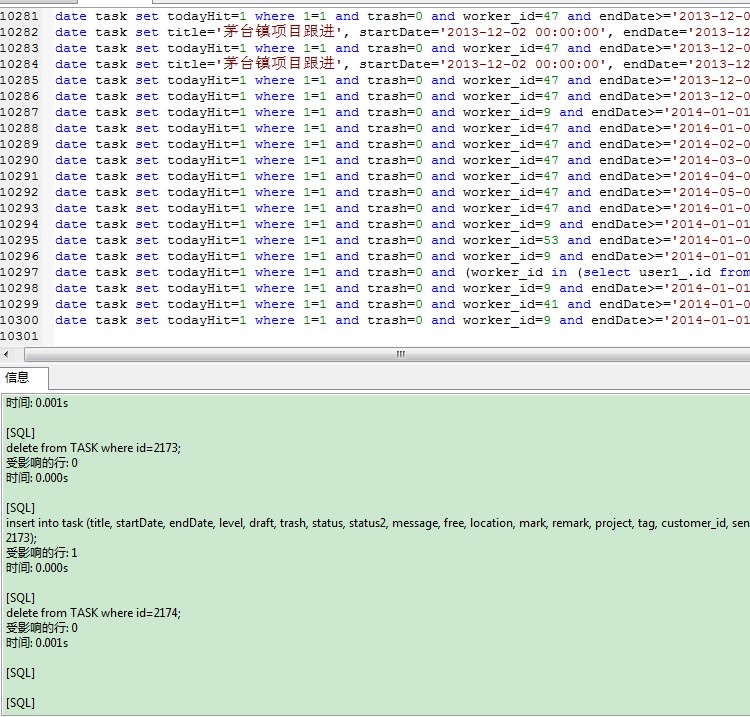The image size is (750, 717).
Task: Click empty line number 10301
Action: pyautogui.click(x=19, y=336)
